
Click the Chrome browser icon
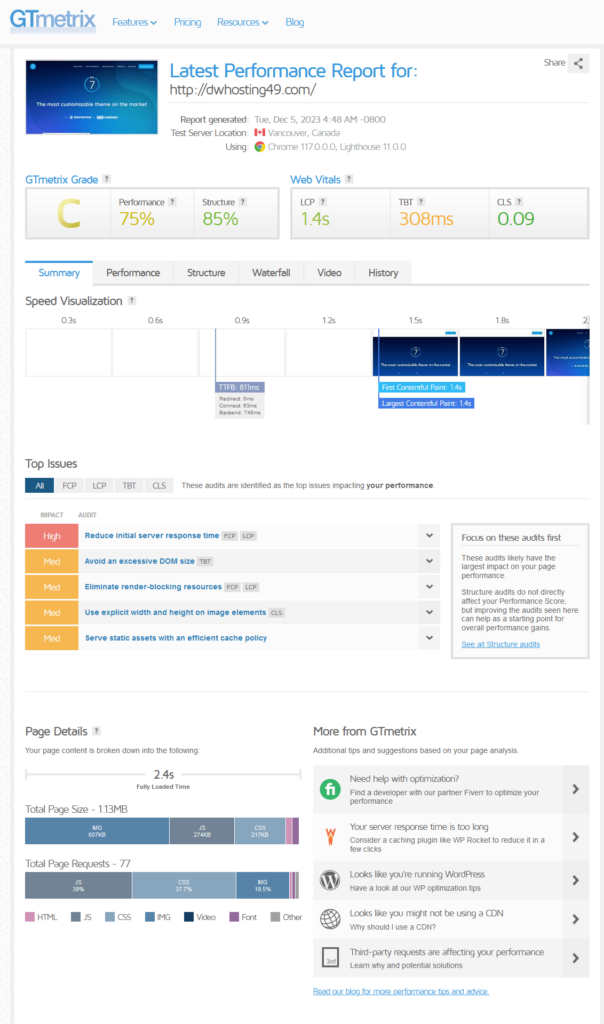click(x=260, y=147)
